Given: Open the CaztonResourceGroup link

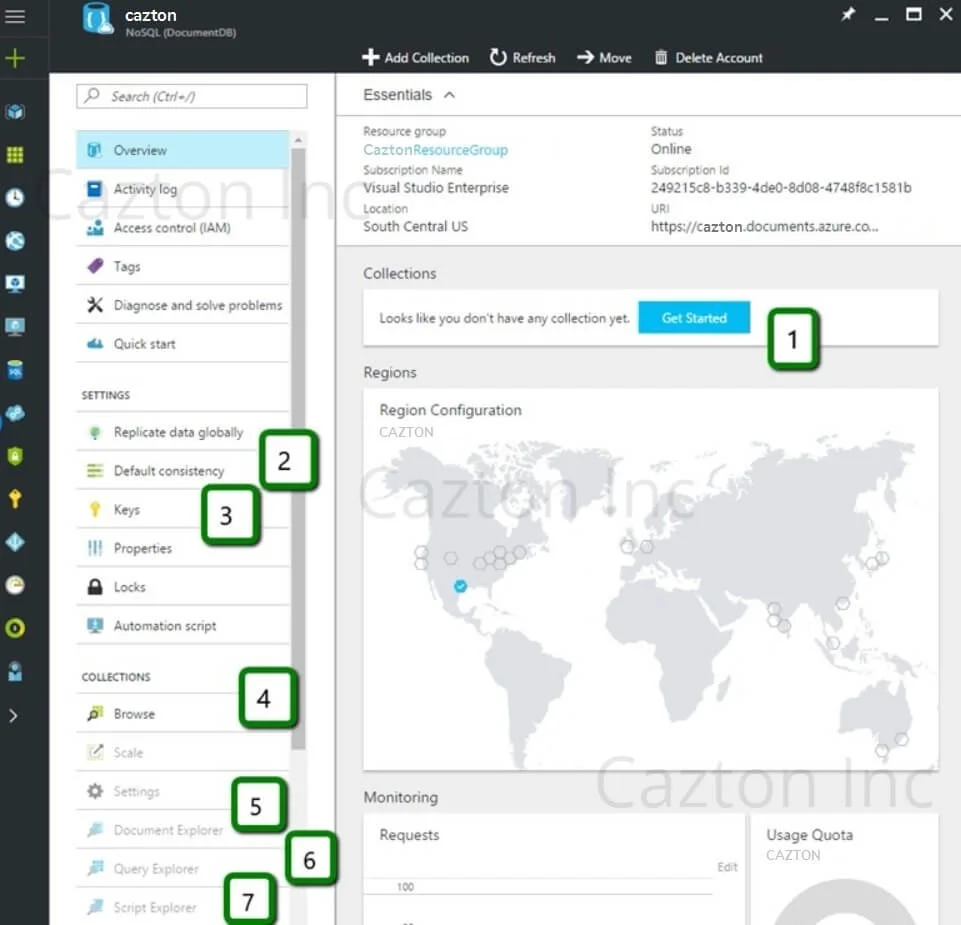Looking at the screenshot, I should pyautogui.click(x=435, y=150).
